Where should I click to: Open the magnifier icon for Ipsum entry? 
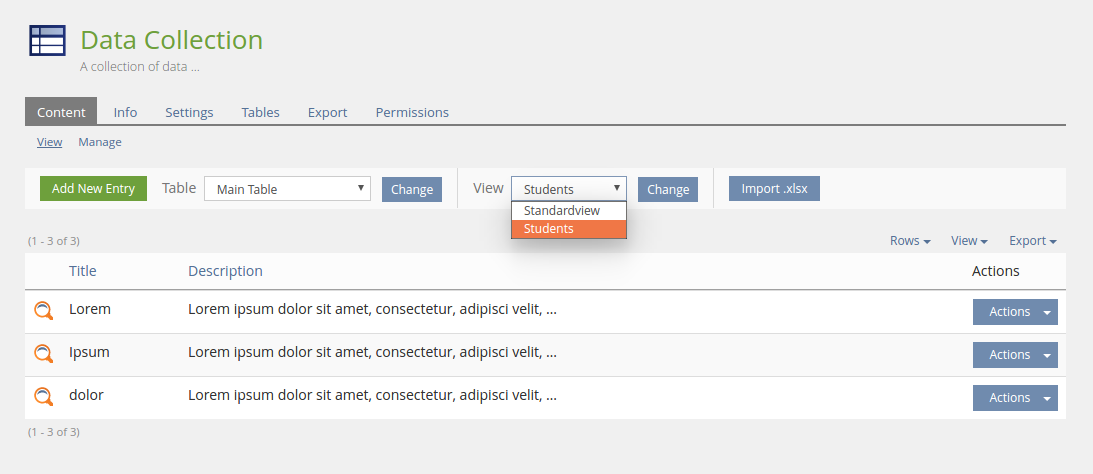click(x=43, y=354)
